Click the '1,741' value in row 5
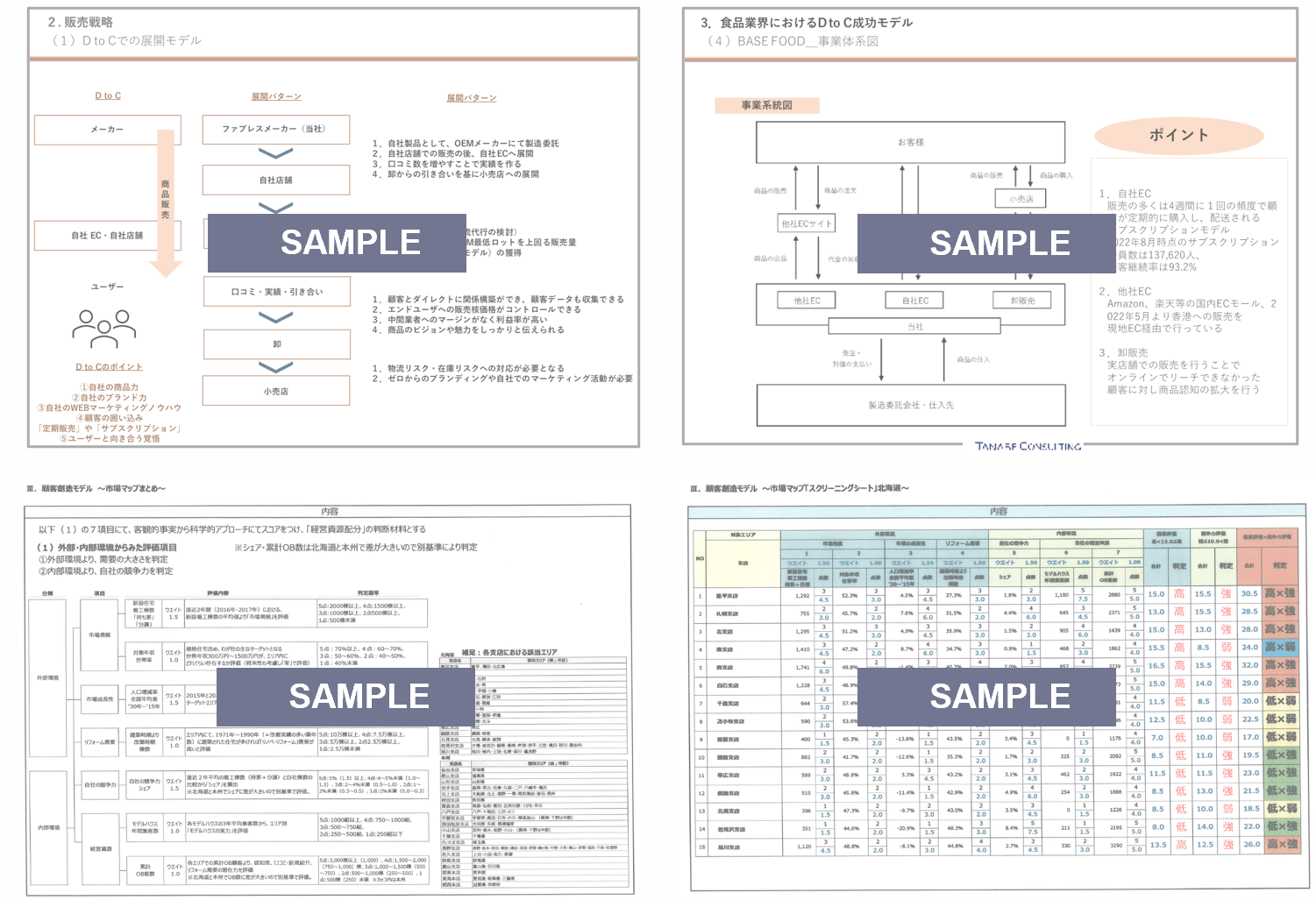Viewport: 1316px width, 900px height. tap(803, 668)
